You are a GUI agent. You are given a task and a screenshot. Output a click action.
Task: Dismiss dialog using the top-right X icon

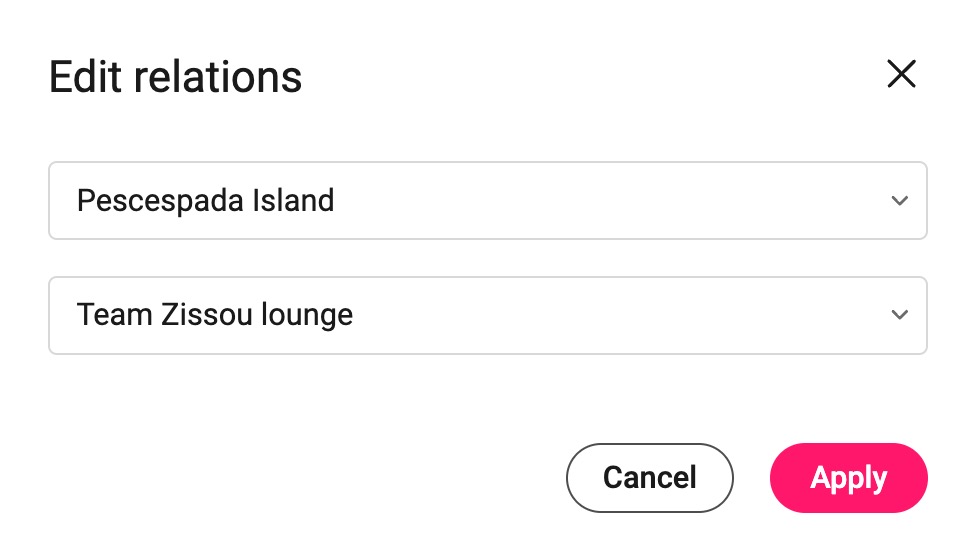901,74
